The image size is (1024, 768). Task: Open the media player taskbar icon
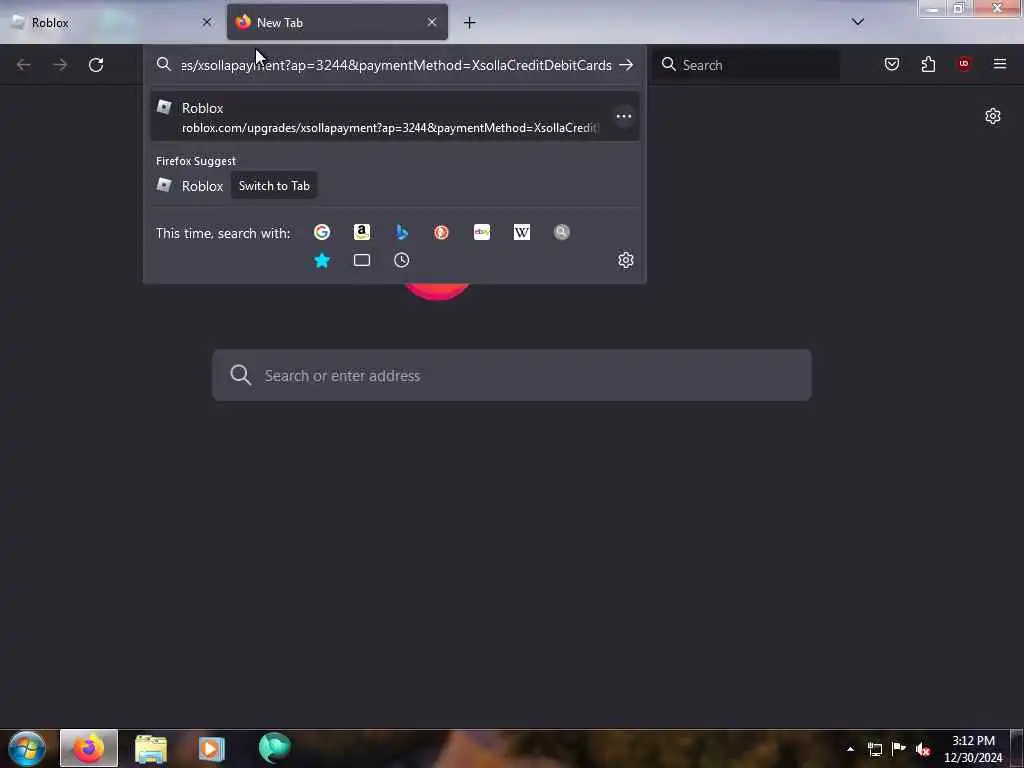point(212,748)
